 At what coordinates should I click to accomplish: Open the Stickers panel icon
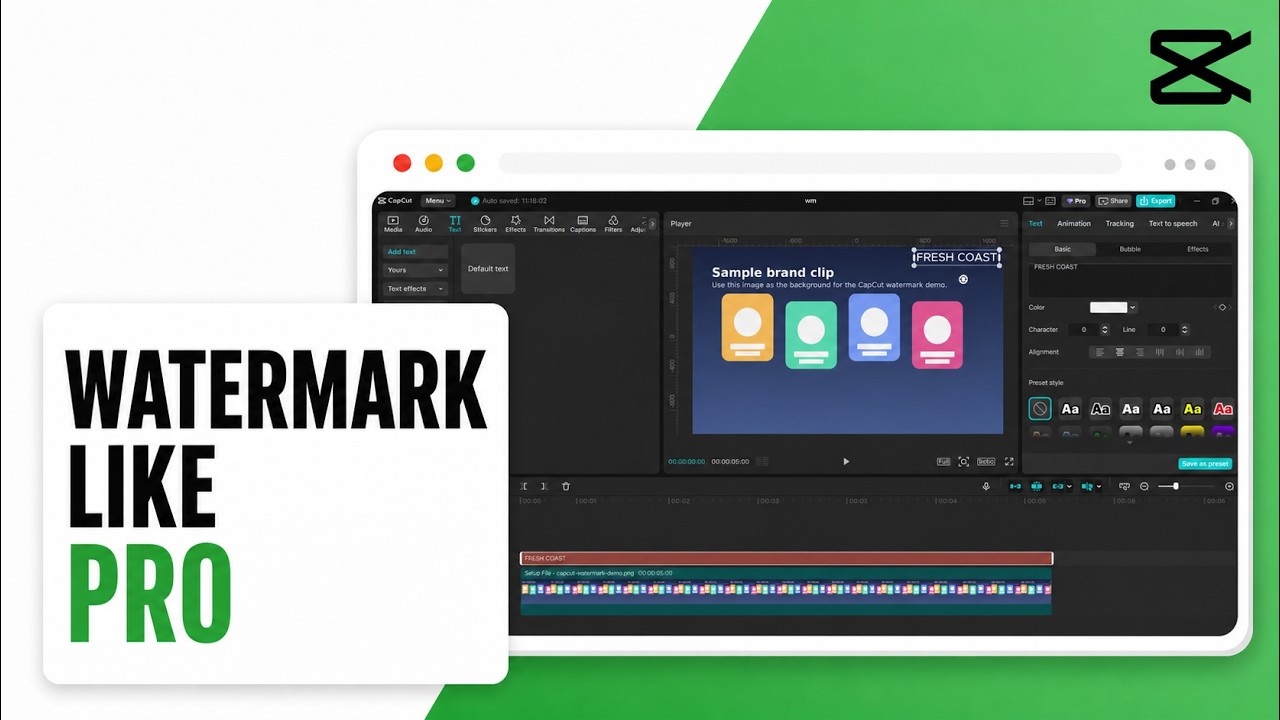pyautogui.click(x=485, y=223)
